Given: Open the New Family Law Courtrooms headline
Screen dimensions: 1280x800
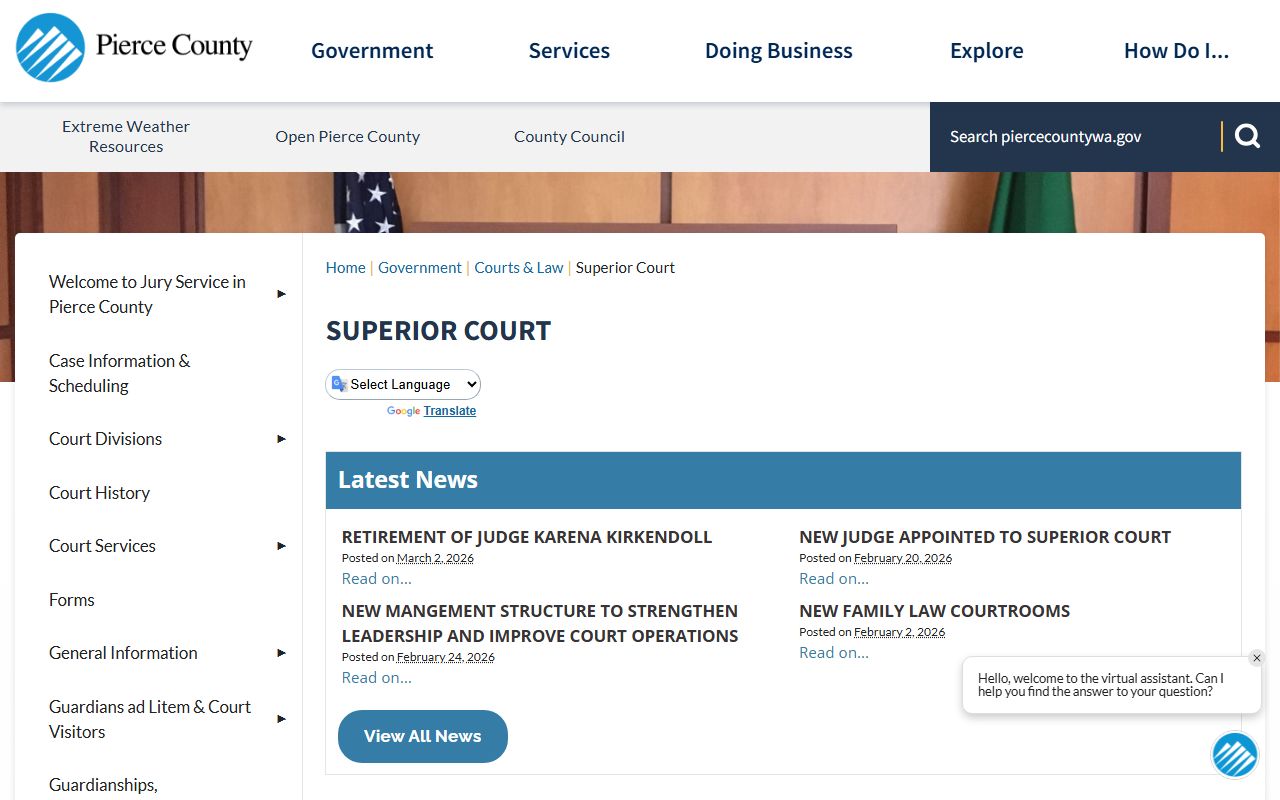Looking at the screenshot, I should pyautogui.click(x=934, y=611).
